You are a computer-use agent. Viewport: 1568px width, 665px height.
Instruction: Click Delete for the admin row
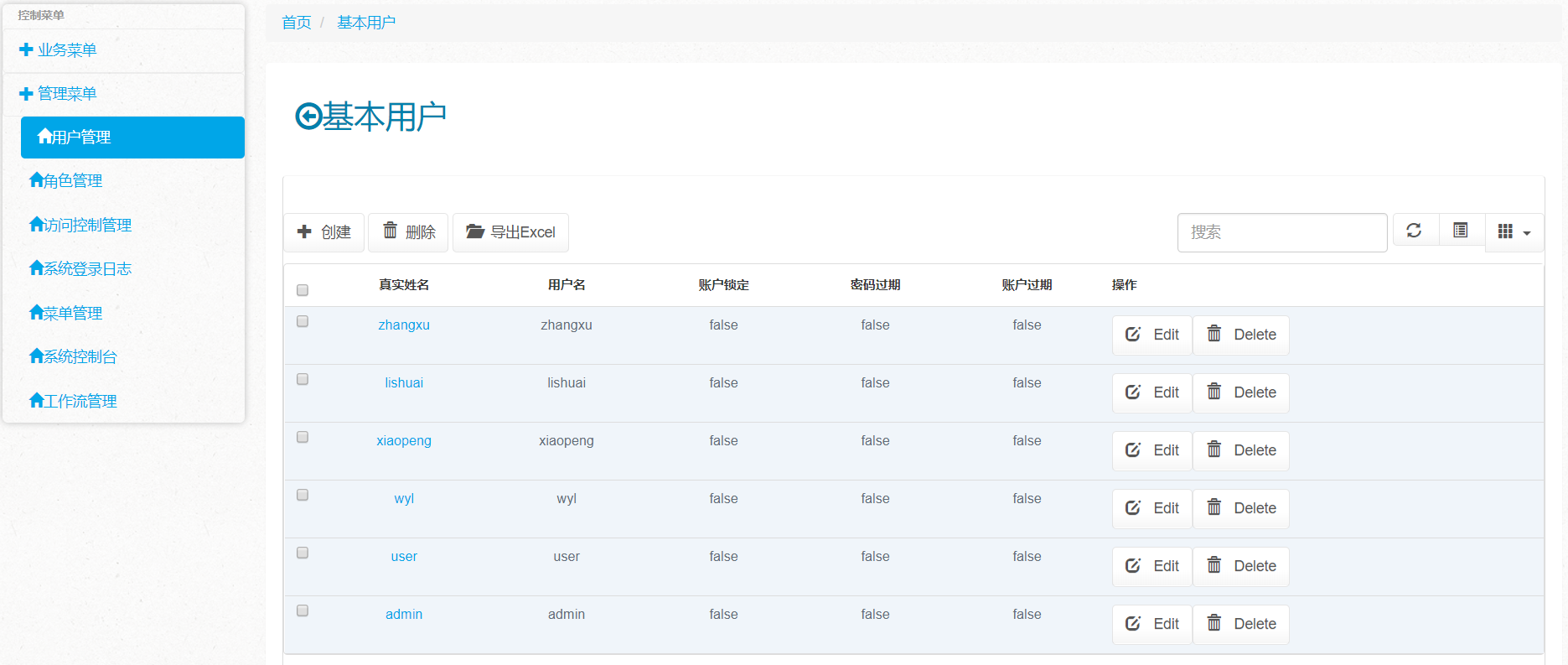click(1241, 625)
